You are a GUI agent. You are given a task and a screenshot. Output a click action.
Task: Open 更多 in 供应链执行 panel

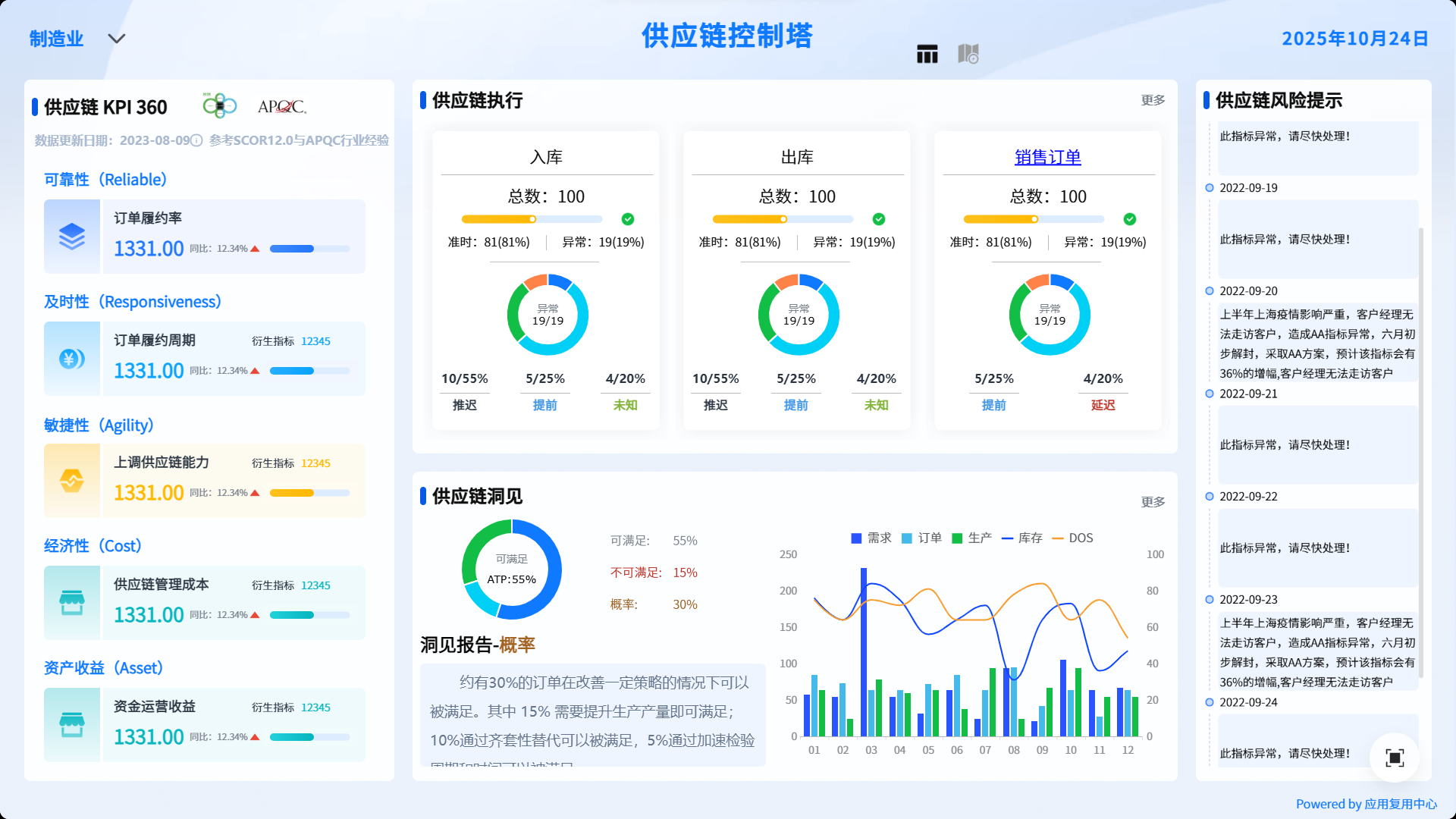coord(1153,100)
